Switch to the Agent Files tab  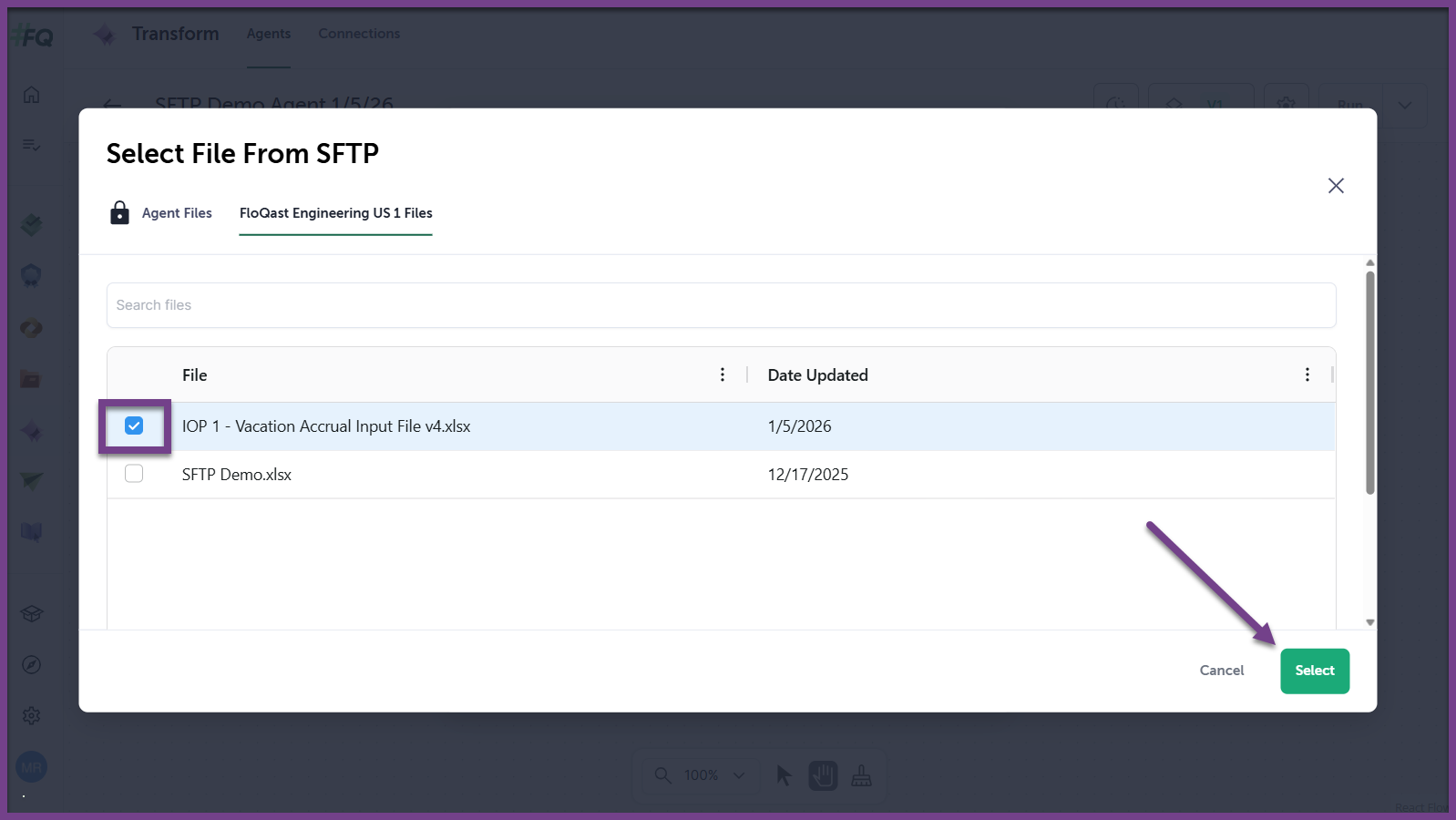pos(177,212)
